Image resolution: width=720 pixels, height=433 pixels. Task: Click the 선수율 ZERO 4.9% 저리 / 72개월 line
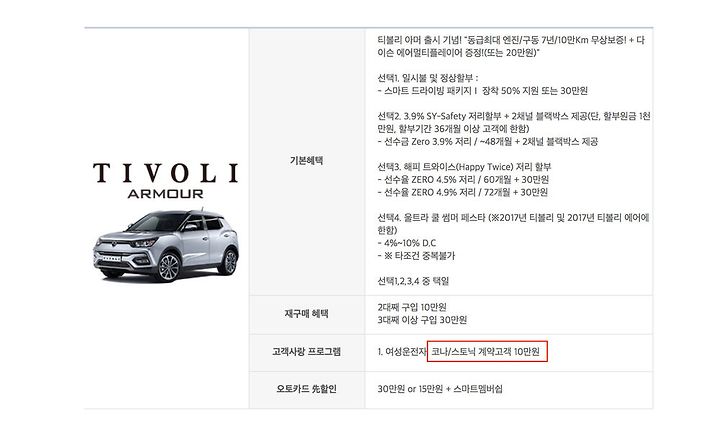[x=463, y=192]
